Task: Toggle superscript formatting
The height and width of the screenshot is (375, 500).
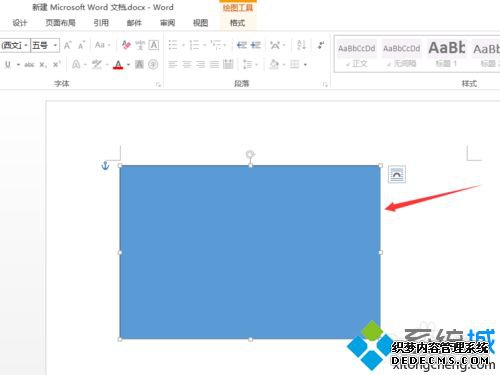Action: click(57, 64)
